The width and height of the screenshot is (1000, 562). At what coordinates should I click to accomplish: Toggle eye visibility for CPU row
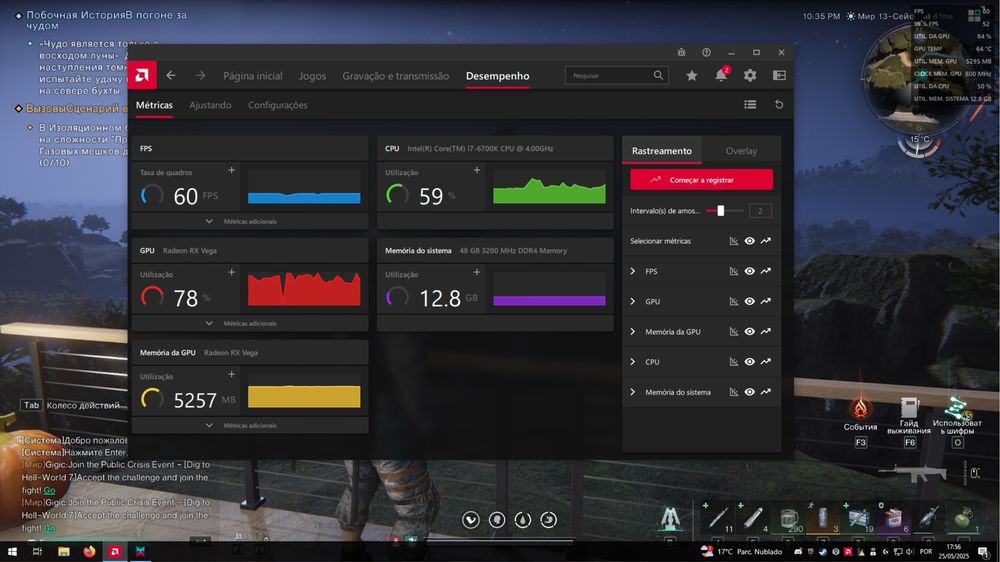(749, 362)
